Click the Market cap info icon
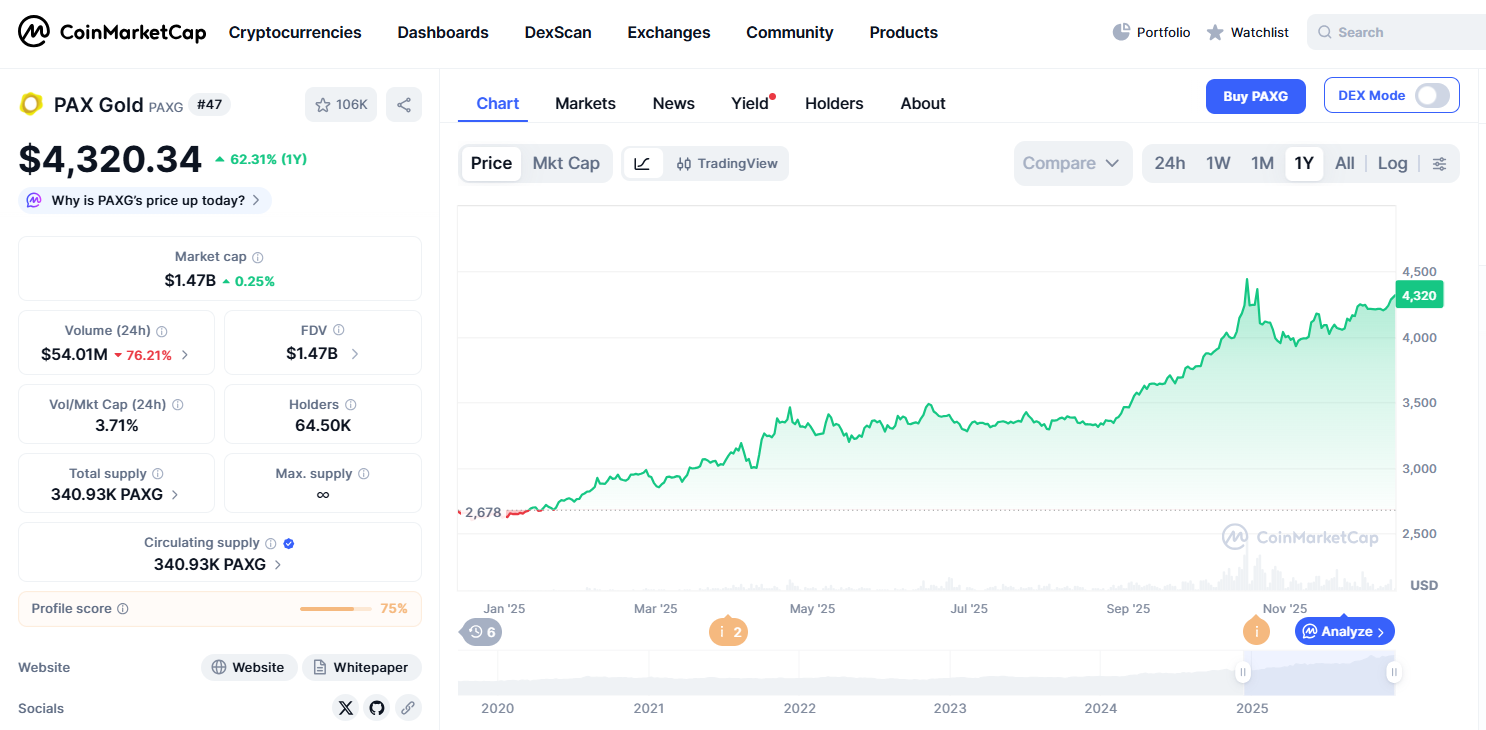 (x=258, y=257)
